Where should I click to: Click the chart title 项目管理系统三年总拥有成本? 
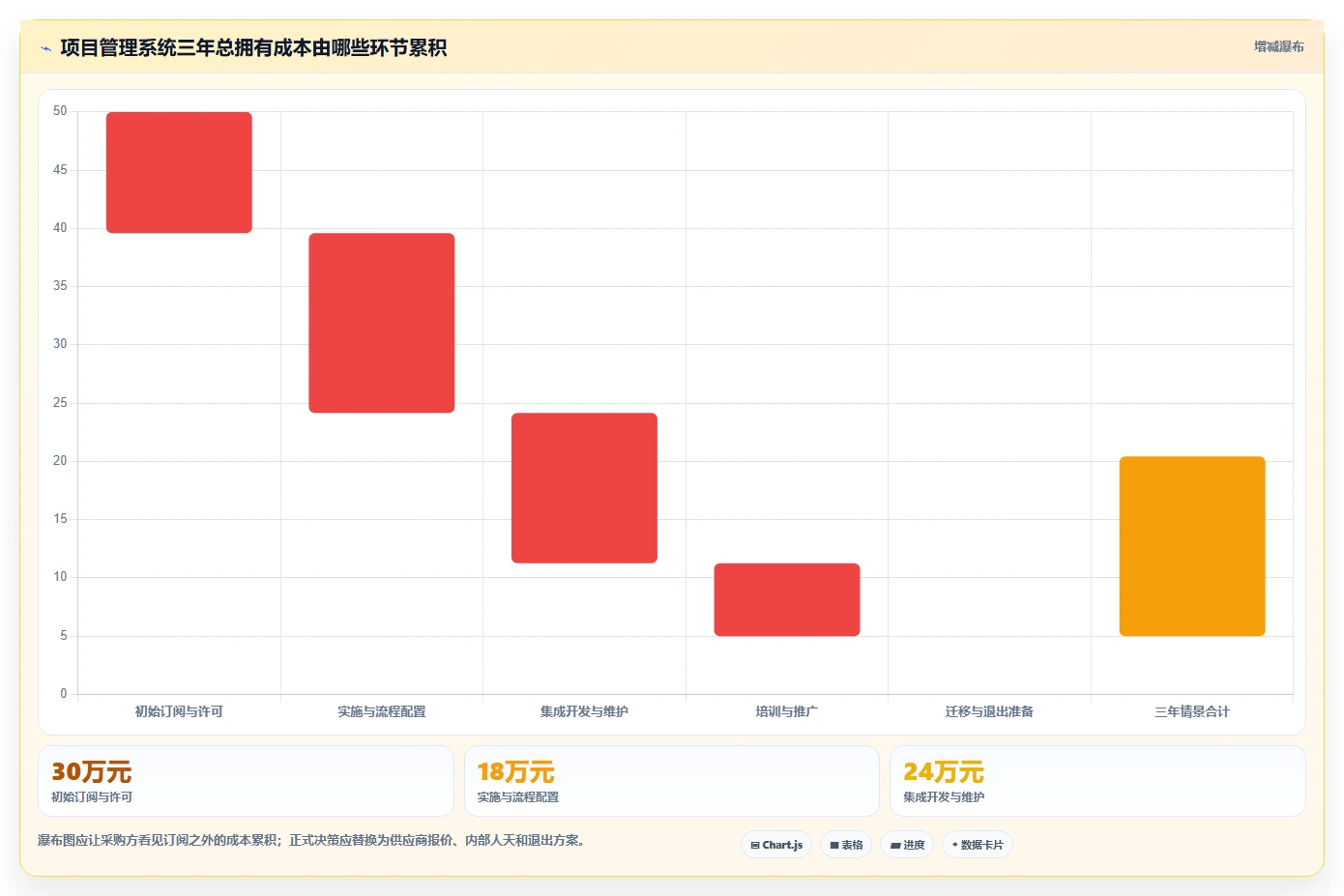point(253,48)
